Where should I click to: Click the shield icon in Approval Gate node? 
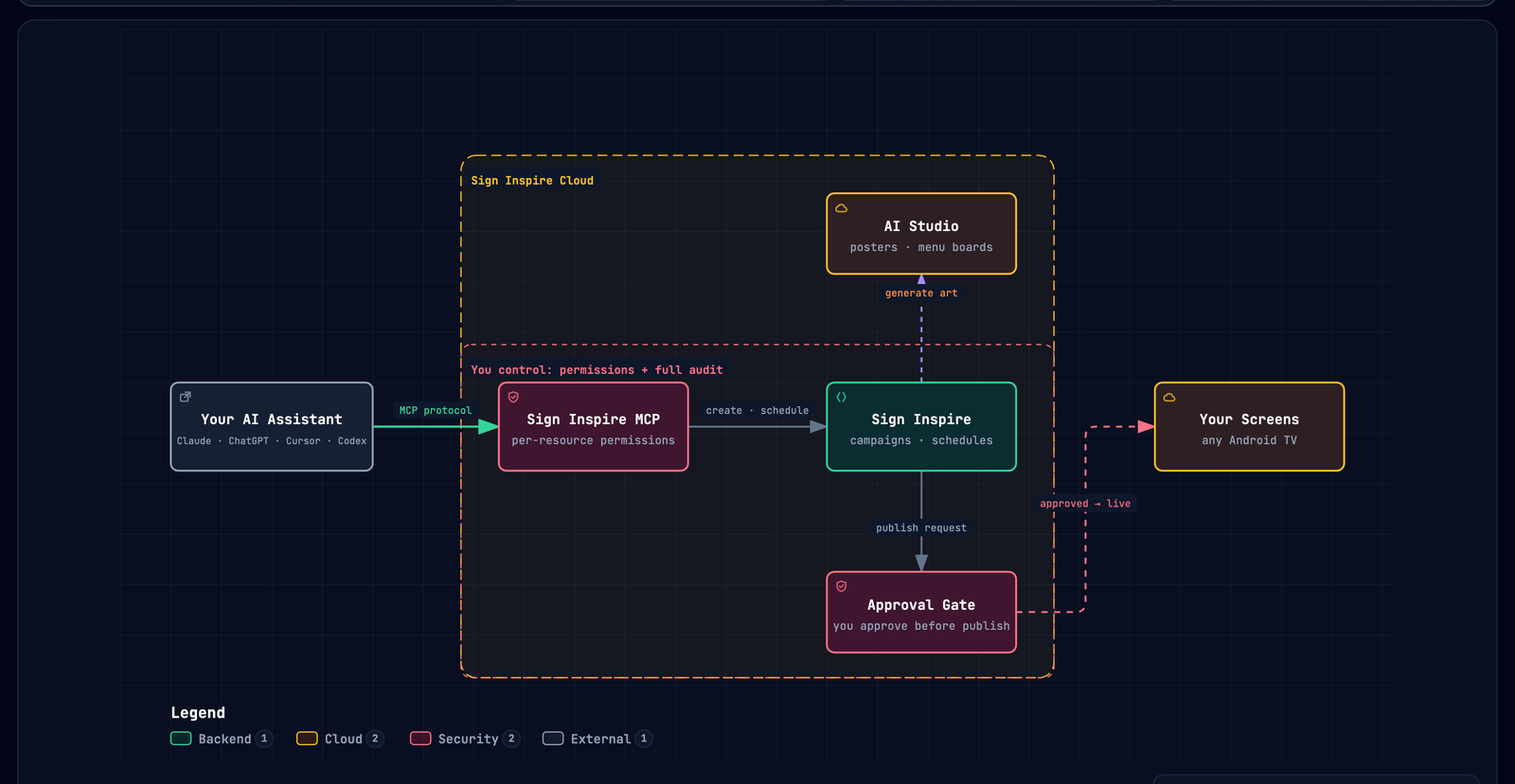pos(841,586)
